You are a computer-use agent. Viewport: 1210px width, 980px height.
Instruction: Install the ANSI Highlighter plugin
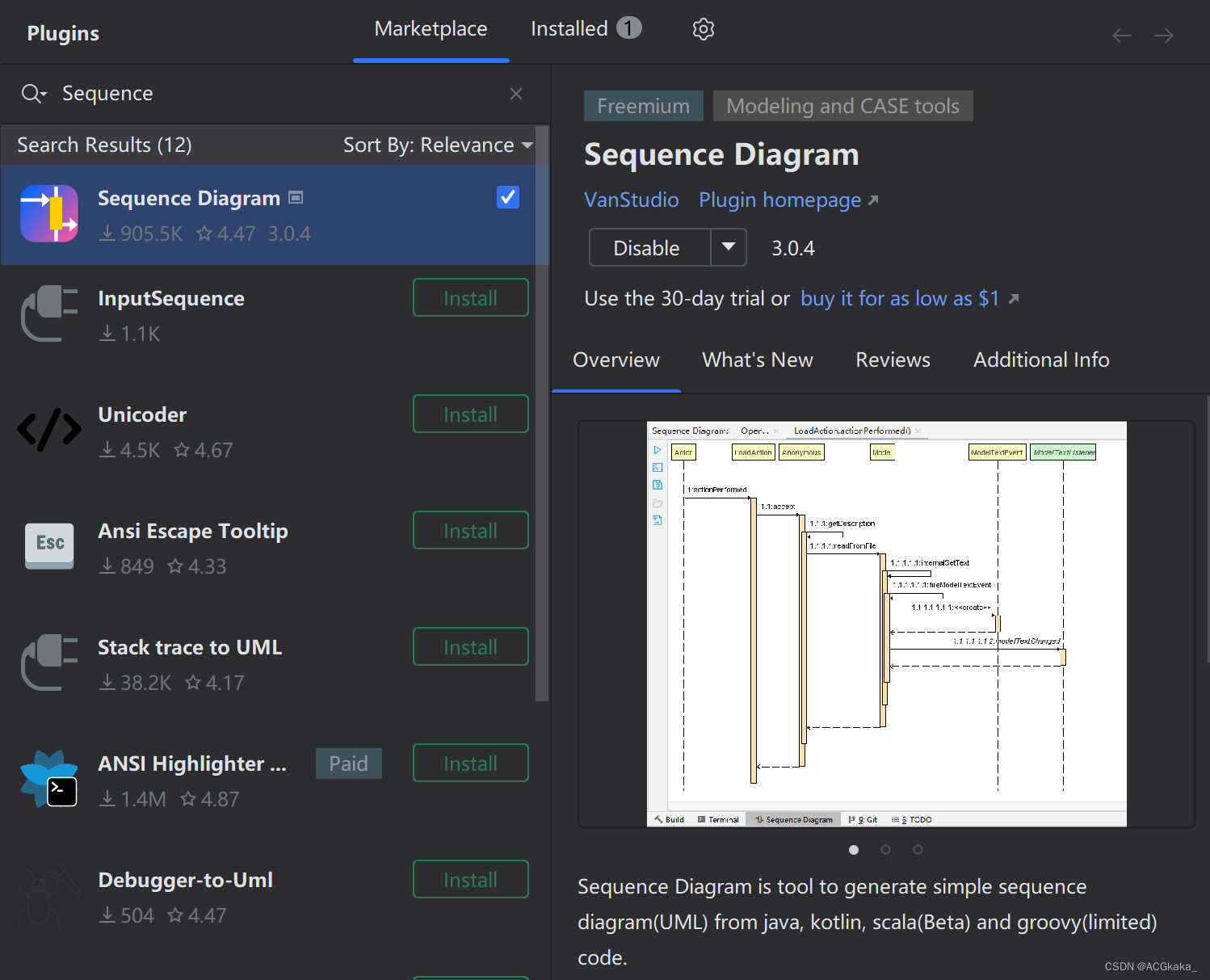(471, 763)
